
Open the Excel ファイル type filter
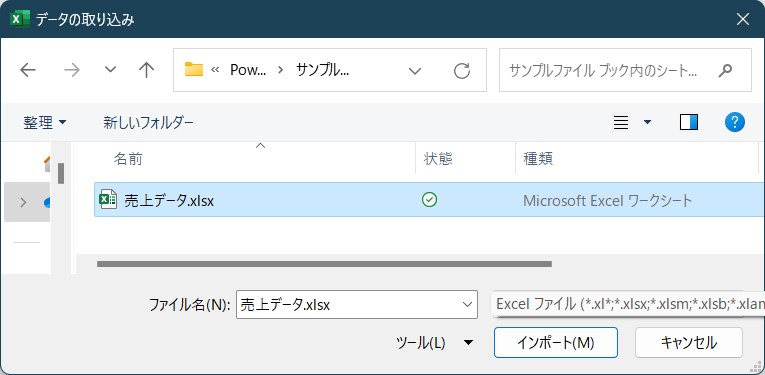pyautogui.click(x=628, y=304)
